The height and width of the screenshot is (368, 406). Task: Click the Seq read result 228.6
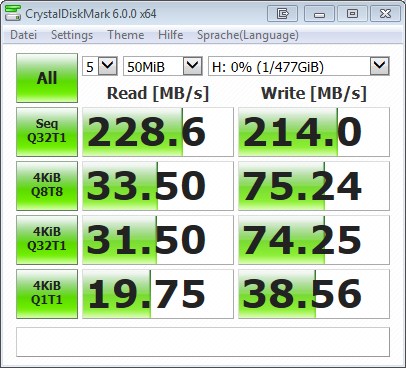point(158,132)
